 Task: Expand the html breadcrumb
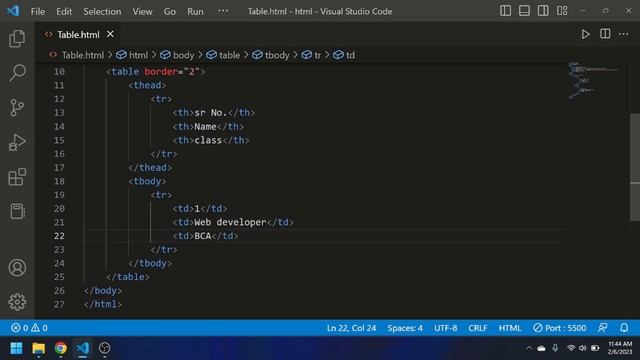[x=132, y=55]
